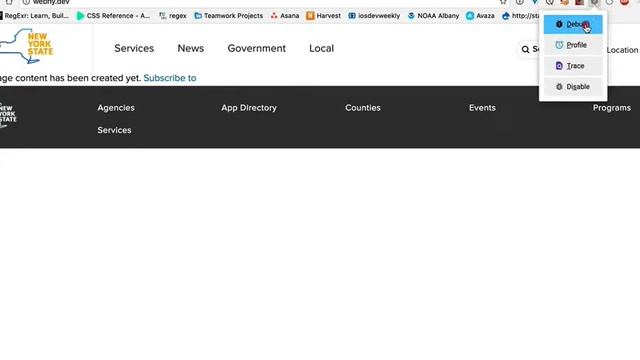Screen dimensions: 640x360
Task: Click the magnifying glass search icon
Action: pyautogui.click(x=525, y=50)
